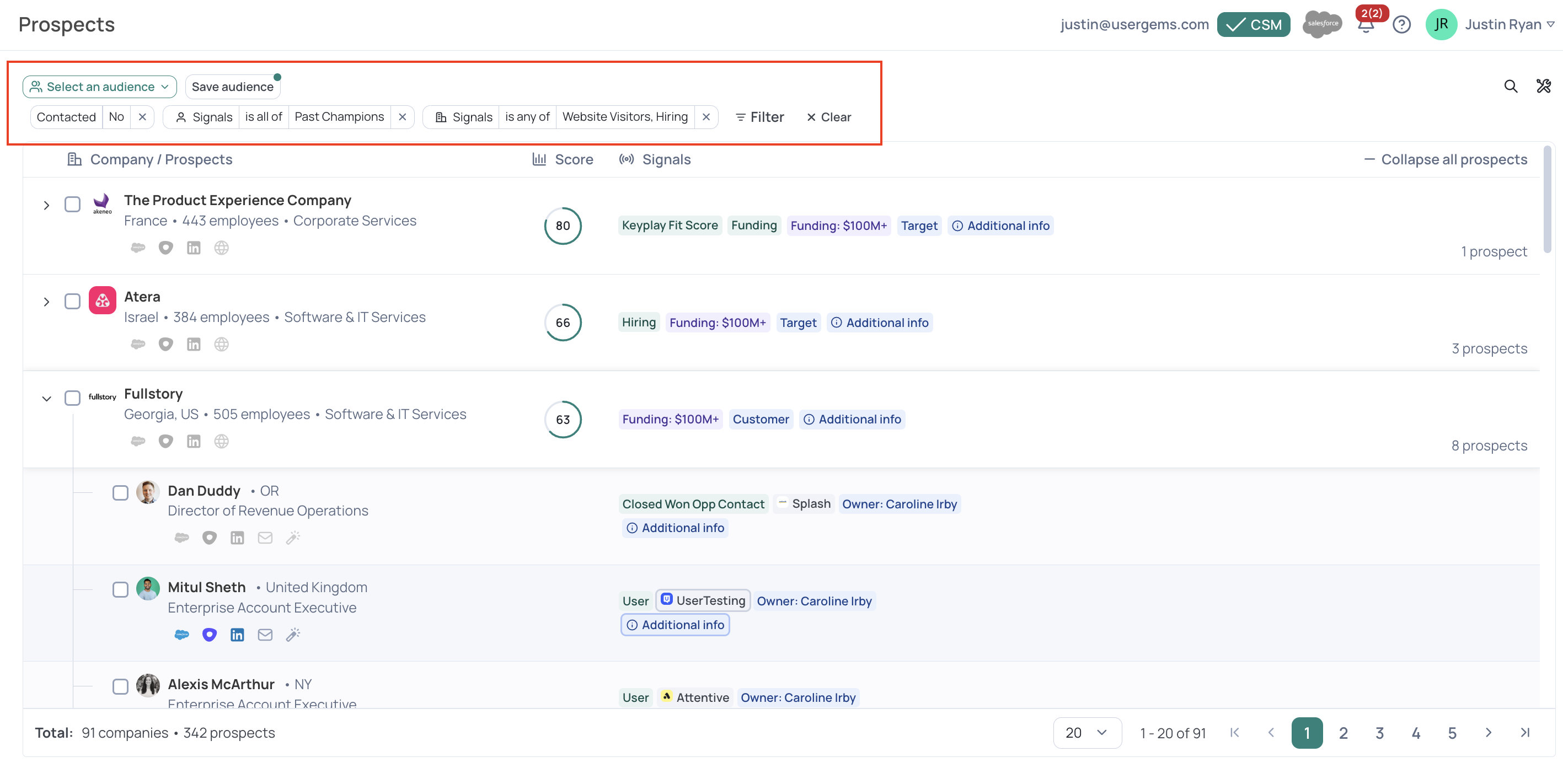1563x784 pixels.
Task: Toggle the CSM mode badge
Action: point(1253,24)
